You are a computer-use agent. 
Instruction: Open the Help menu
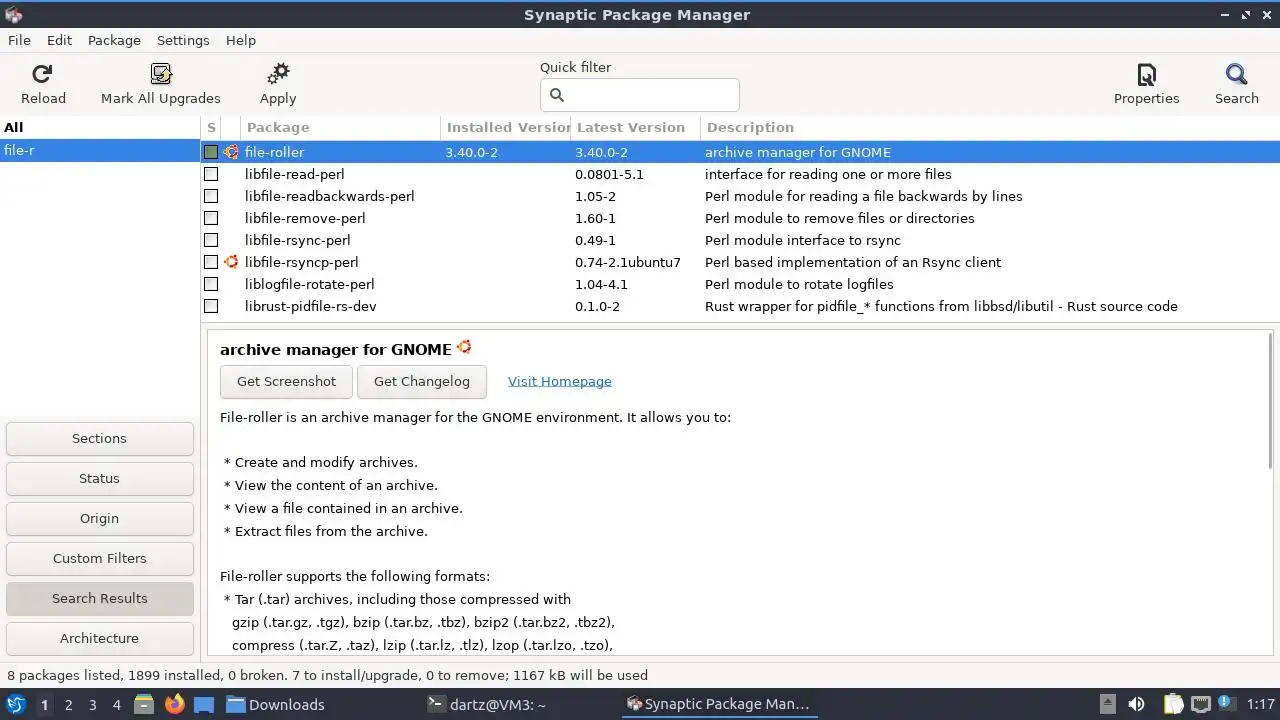click(241, 40)
